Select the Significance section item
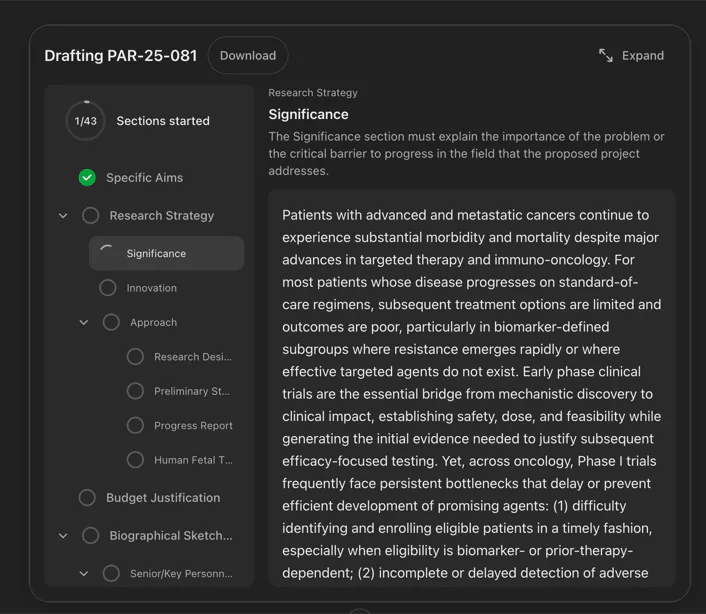This screenshot has height=614, width=706. click(x=167, y=253)
